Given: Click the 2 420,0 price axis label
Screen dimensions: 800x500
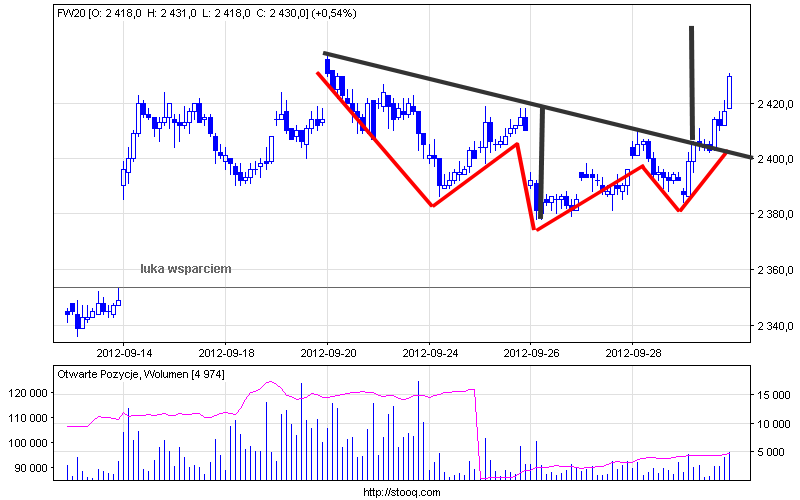Looking at the screenshot, I should 775,104.
